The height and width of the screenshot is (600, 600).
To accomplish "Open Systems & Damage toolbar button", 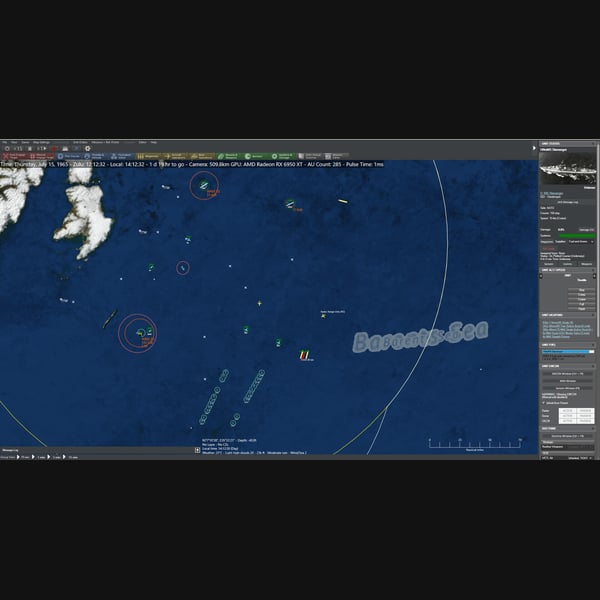I will (282, 156).
